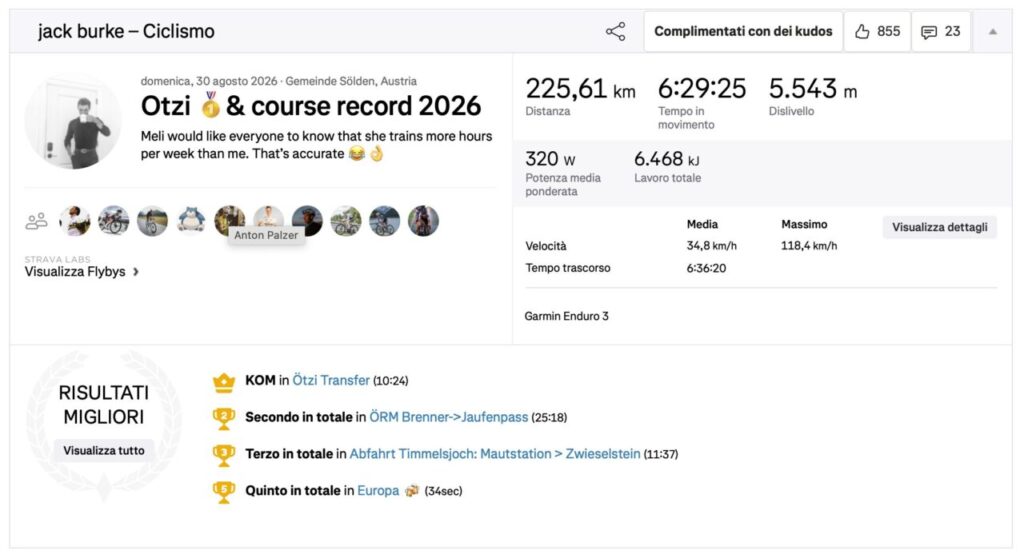This screenshot has height=558, width=1024.
Task: Open the 23 comments icon
Action: 940,31
